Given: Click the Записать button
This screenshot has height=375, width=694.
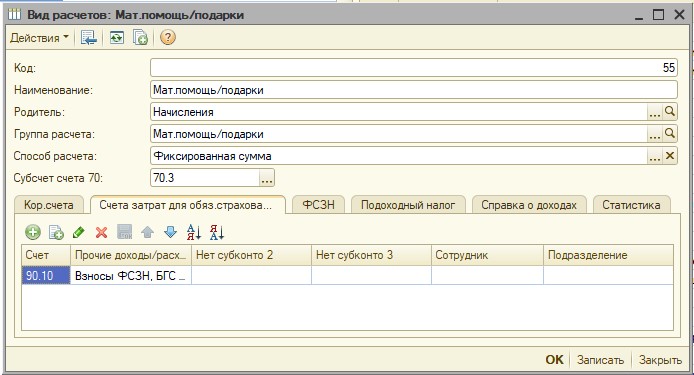Looking at the screenshot, I should (600, 360).
